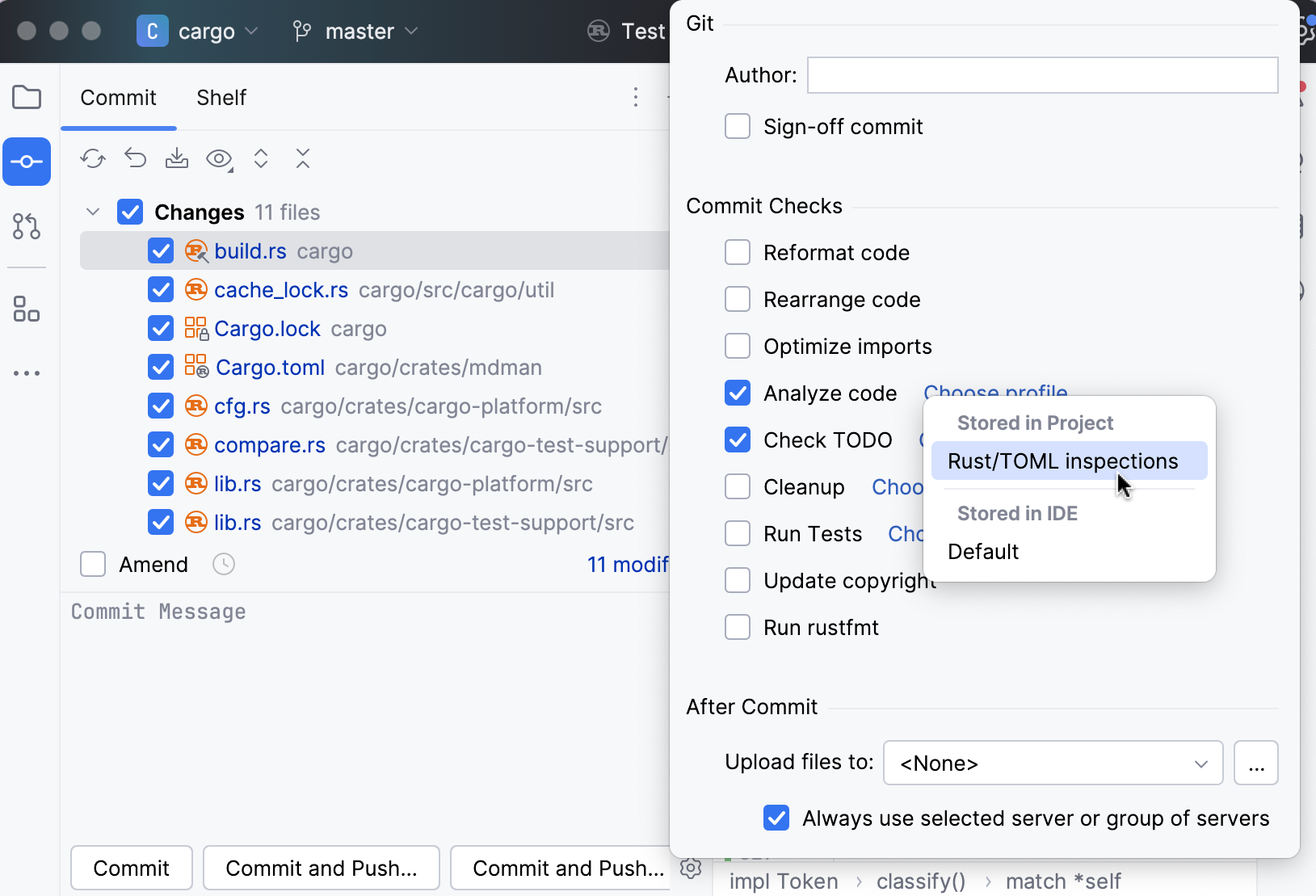Uncheck the Changes group checkbox

(x=130, y=212)
